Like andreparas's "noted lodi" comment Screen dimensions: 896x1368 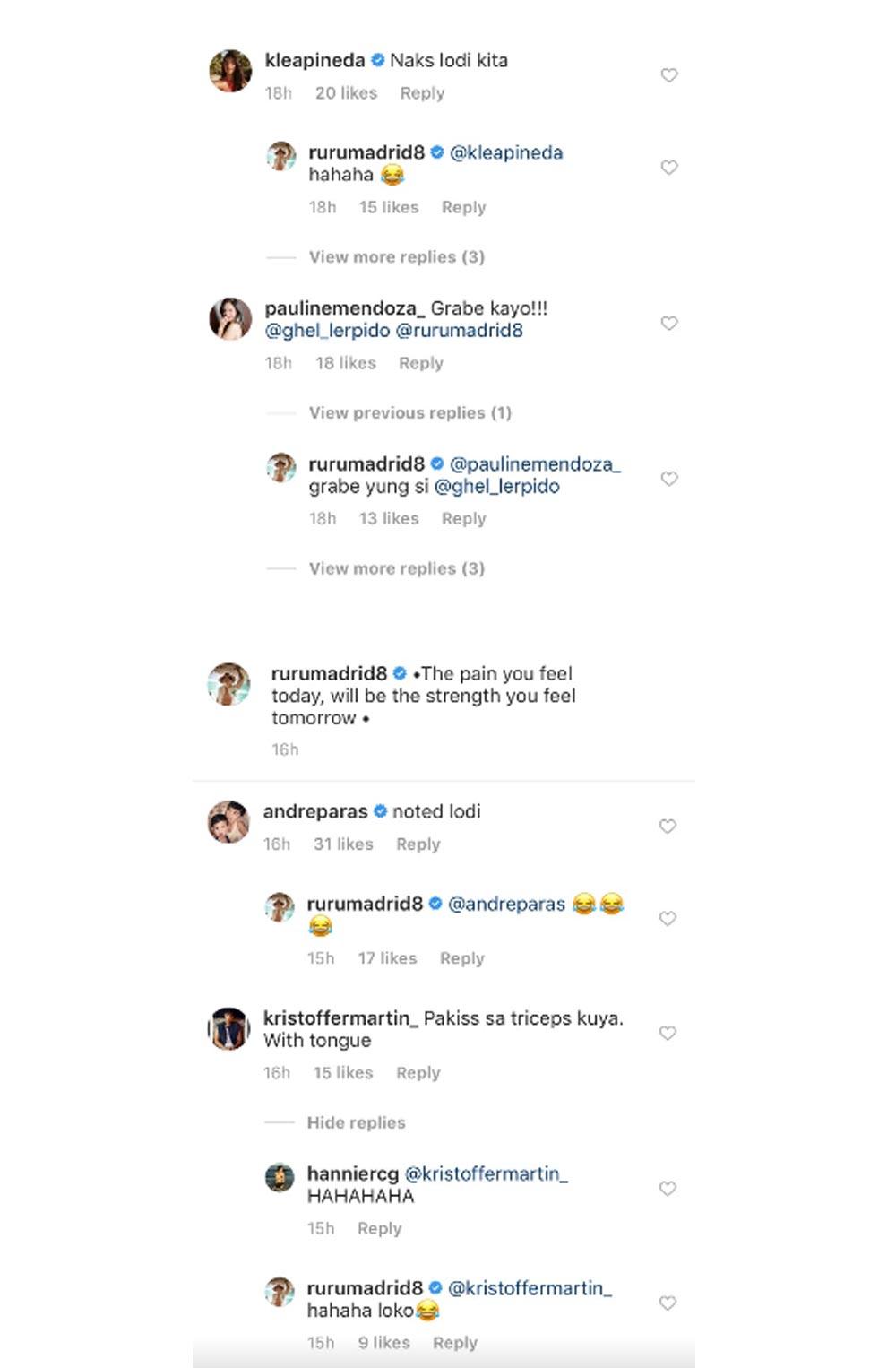tap(667, 826)
